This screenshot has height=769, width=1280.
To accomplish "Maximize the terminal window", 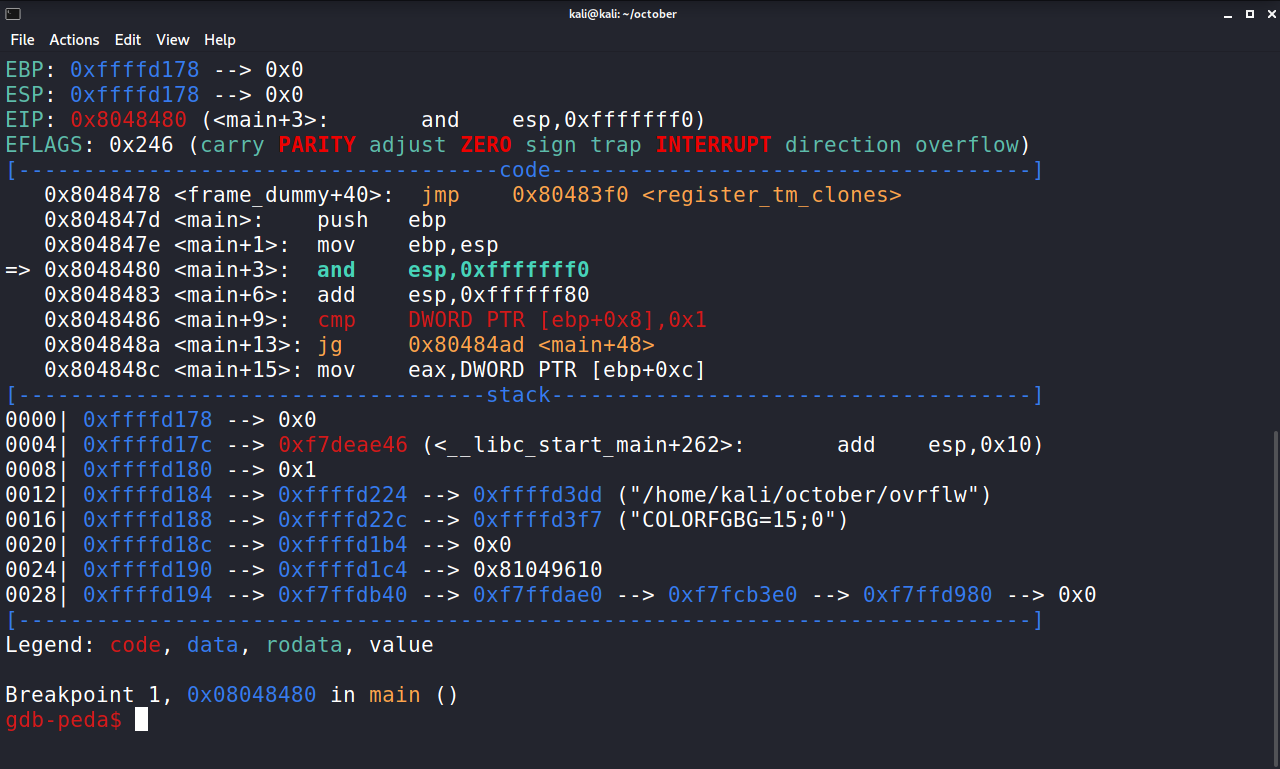I will (1249, 14).
